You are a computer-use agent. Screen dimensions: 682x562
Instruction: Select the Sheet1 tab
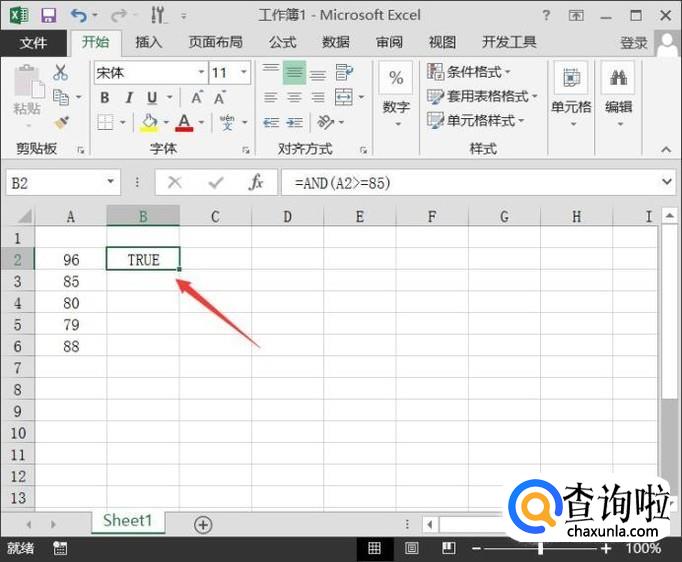coord(128,521)
